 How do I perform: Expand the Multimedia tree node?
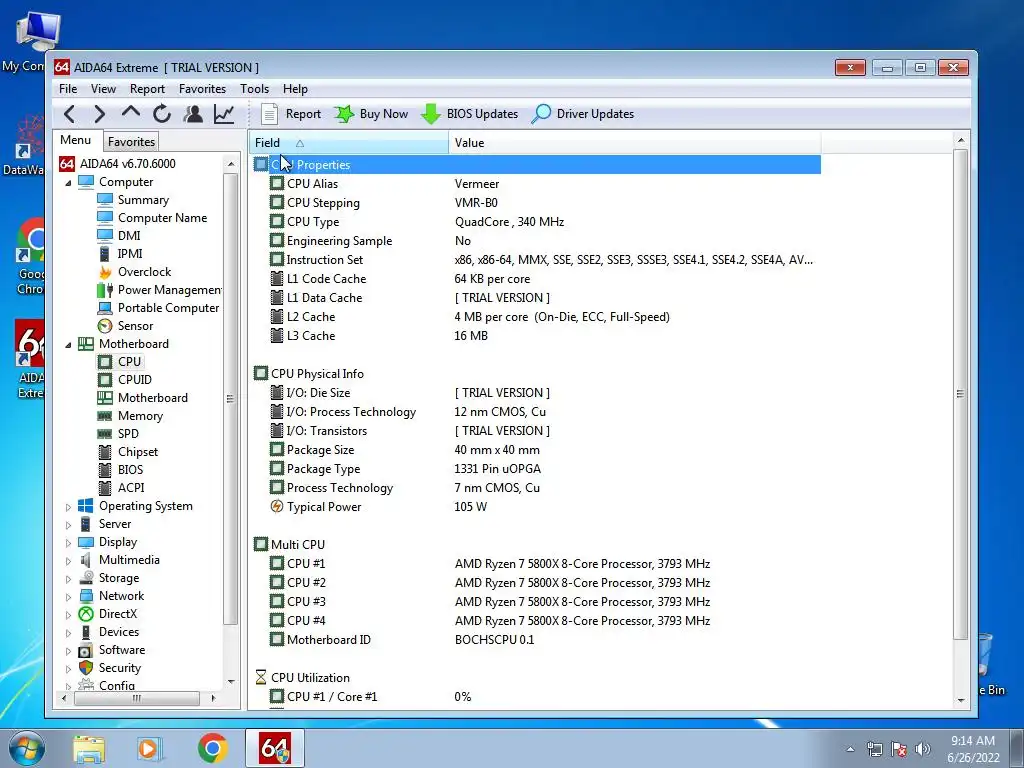[x=69, y=561]
